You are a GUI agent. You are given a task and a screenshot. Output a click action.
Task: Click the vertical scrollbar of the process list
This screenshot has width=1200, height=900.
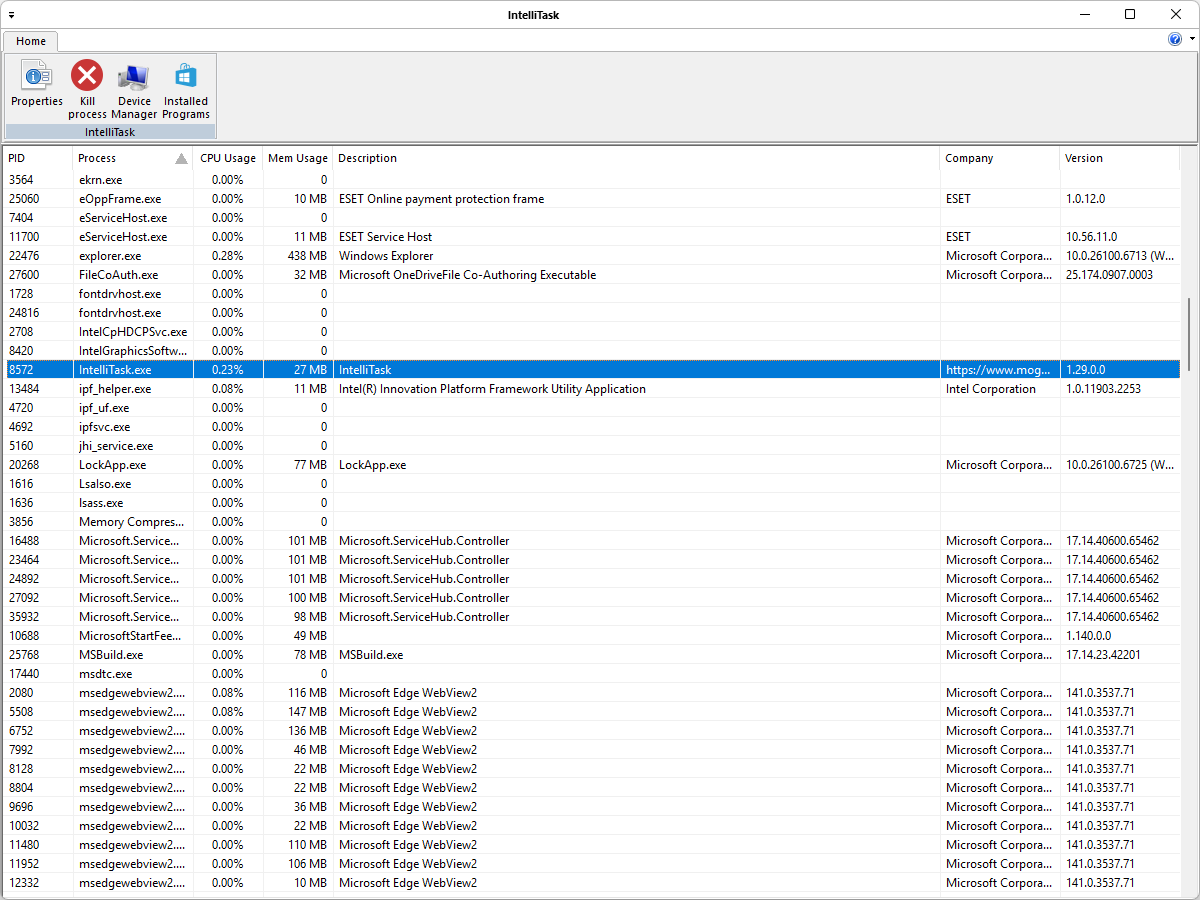click(x=1188, y=336)
